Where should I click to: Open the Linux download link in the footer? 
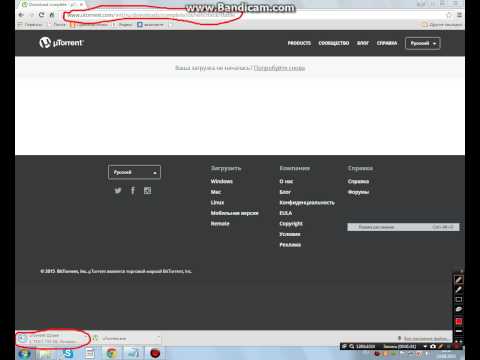coord(217,202)
